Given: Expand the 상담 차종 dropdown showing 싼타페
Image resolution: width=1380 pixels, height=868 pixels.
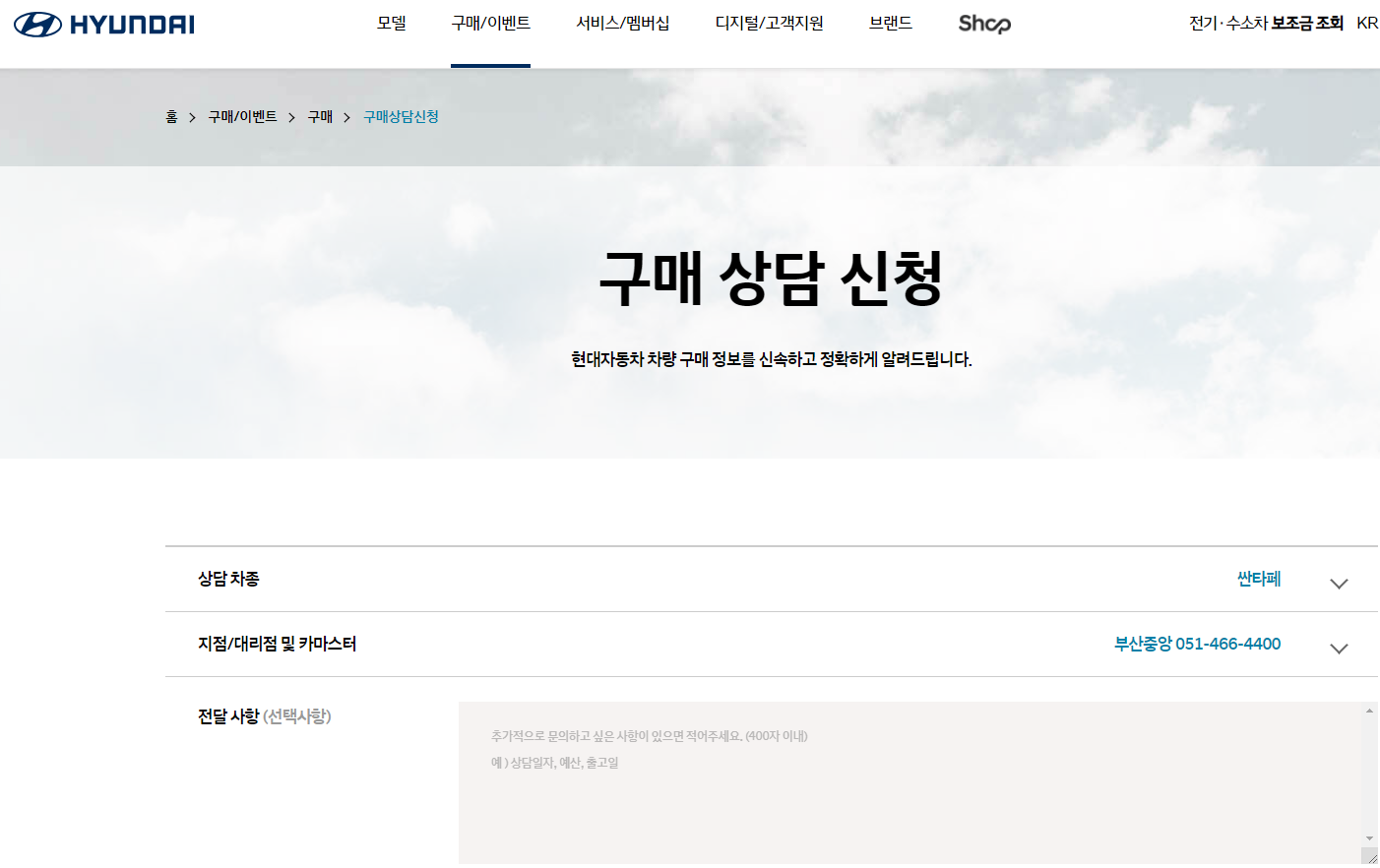Looking at the screenshot, I should coord(1337,583).
